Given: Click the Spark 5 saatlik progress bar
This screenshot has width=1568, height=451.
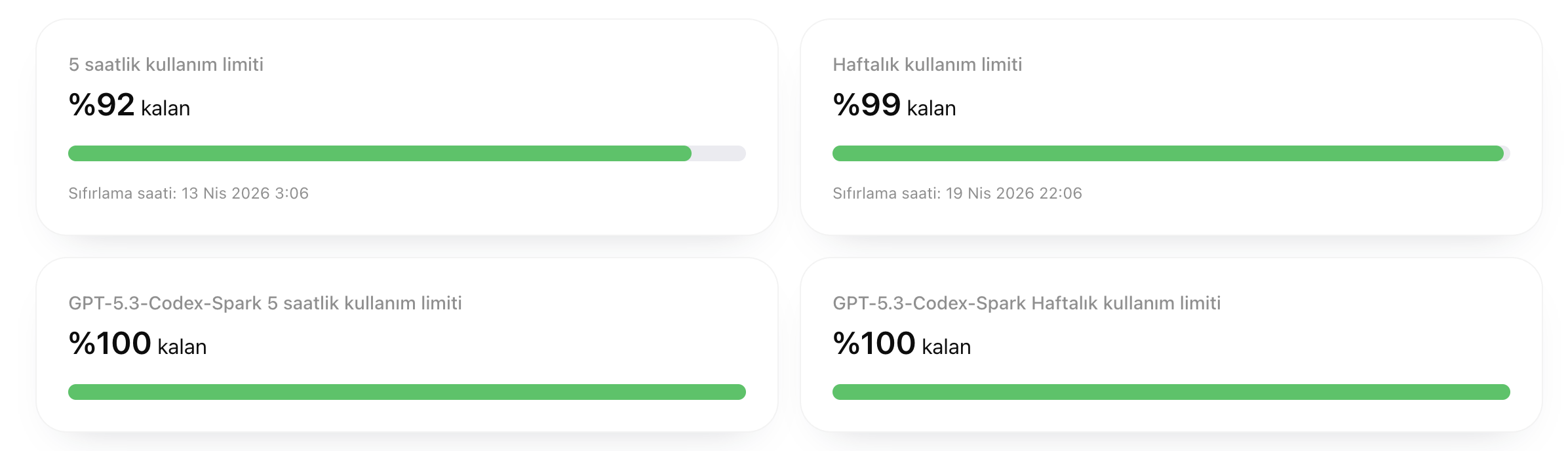Looking at the screenshot, I should coord(407,392).
